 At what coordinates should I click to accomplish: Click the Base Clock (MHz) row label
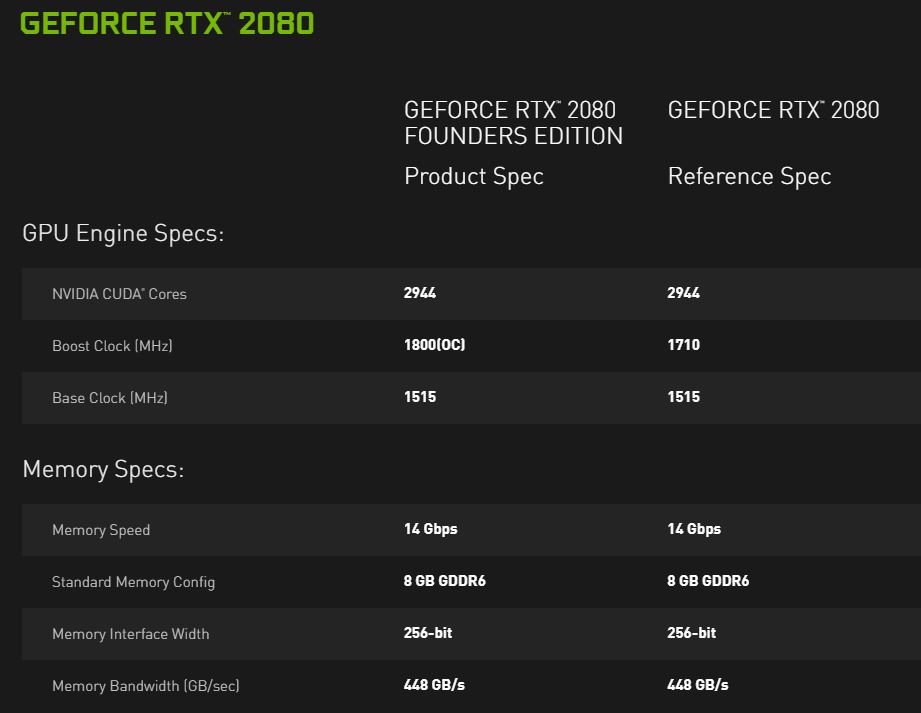point(110,398)
